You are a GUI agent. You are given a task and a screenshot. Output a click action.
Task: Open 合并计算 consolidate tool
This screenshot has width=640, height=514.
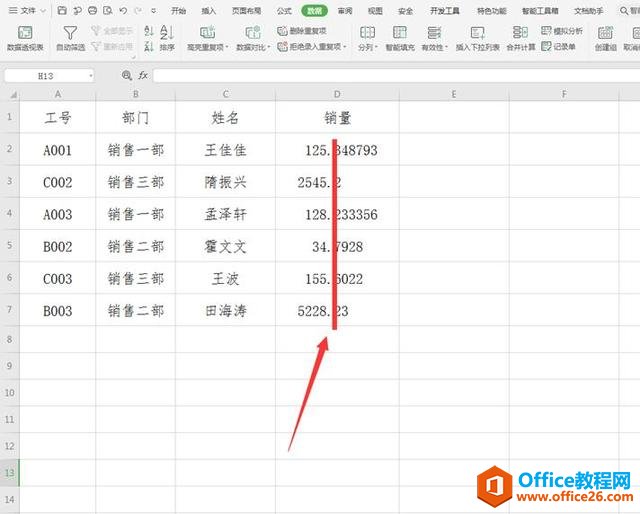tap(520, 38)
